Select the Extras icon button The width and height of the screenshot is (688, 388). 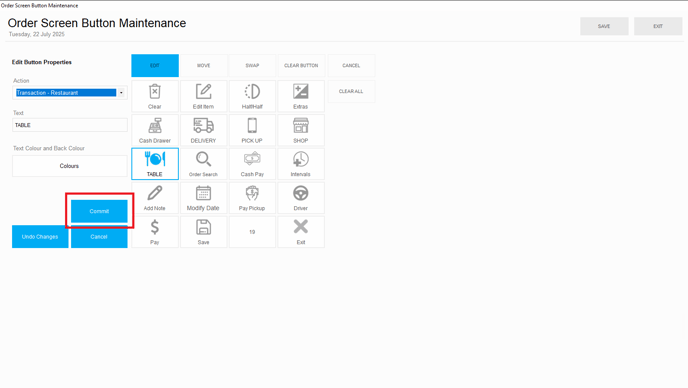[301, 96]
